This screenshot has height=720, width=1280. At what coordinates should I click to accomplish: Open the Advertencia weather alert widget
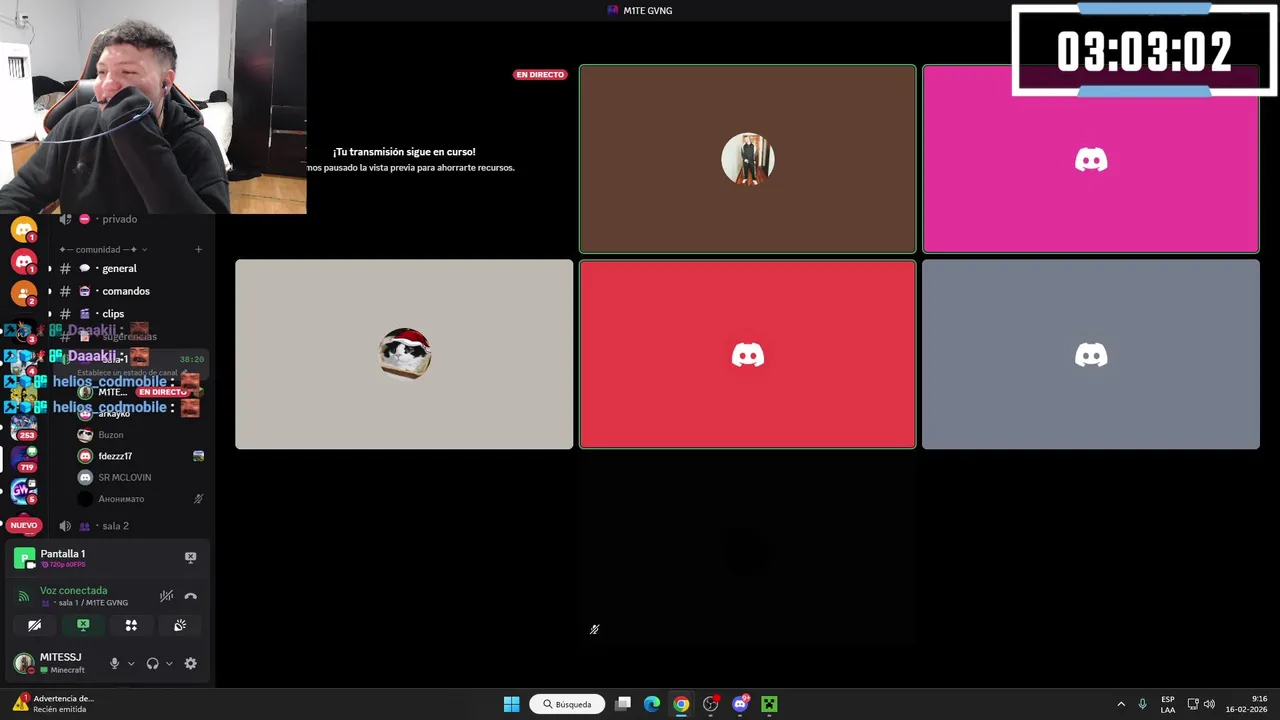pyautogui.click(x=55, y=704)
